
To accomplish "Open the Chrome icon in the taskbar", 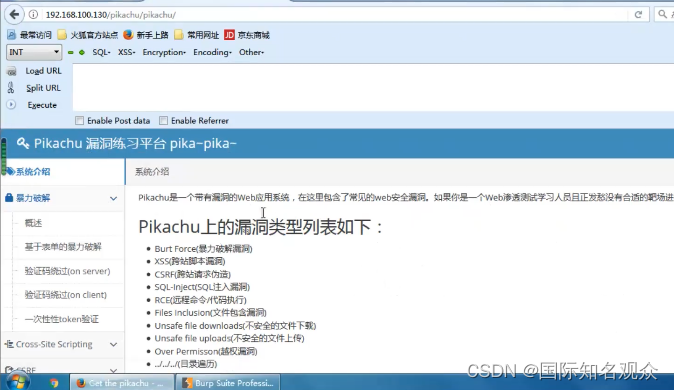I will pos(54,383).
